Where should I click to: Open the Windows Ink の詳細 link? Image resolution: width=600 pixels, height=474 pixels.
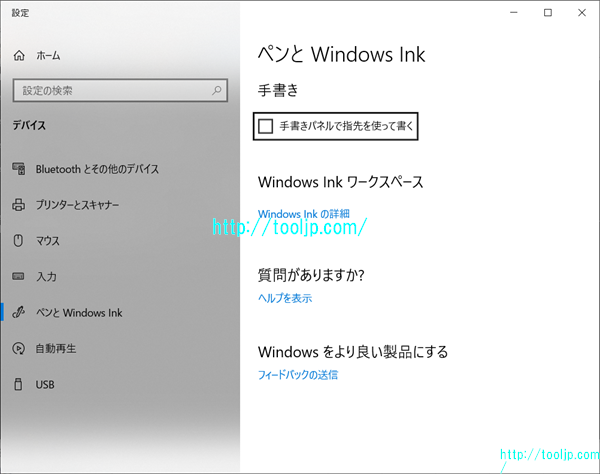(x=304, y=214)
